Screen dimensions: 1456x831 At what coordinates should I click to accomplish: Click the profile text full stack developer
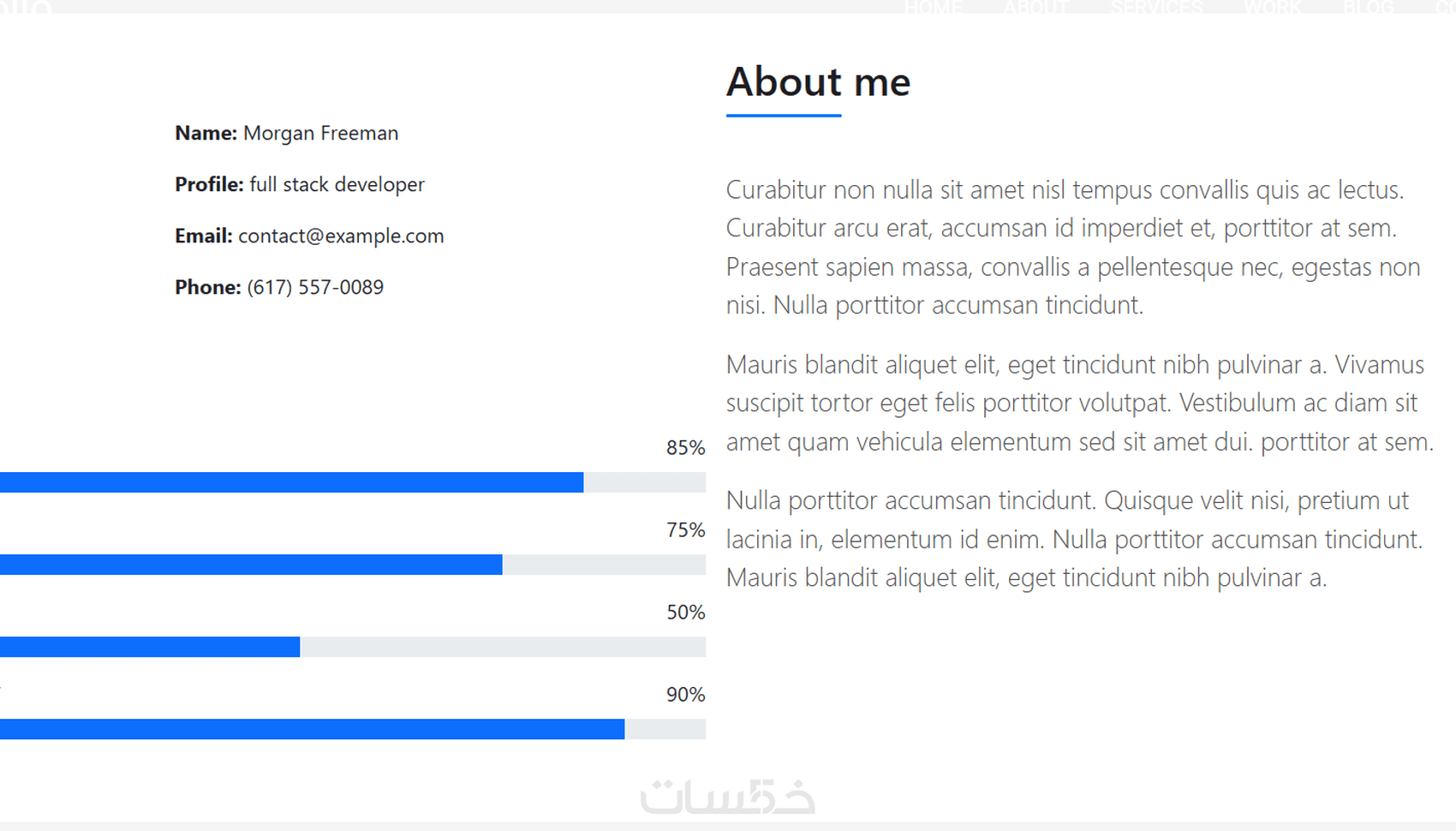tap(337, 185)
